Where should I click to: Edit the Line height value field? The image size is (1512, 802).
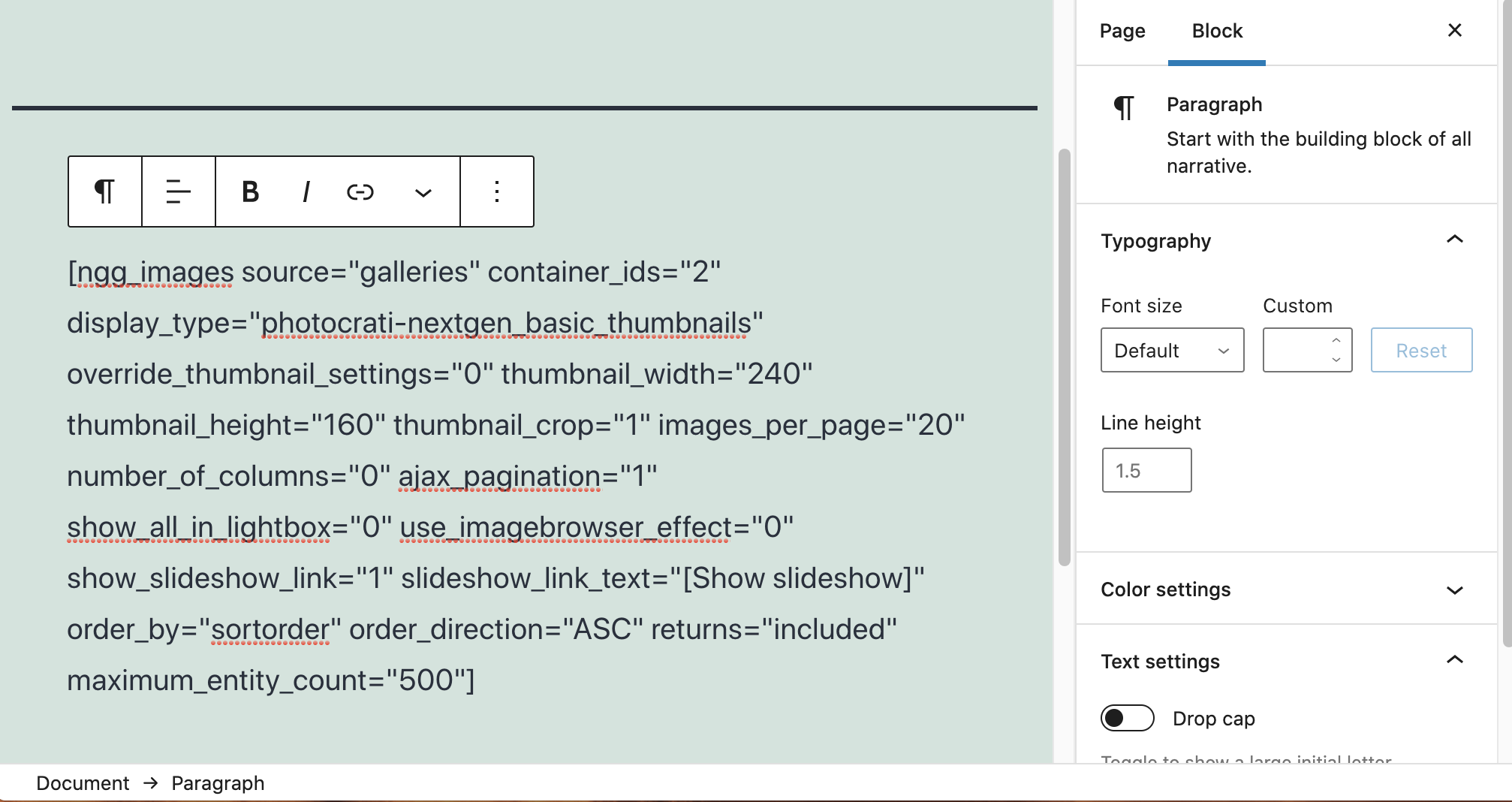1146,469
